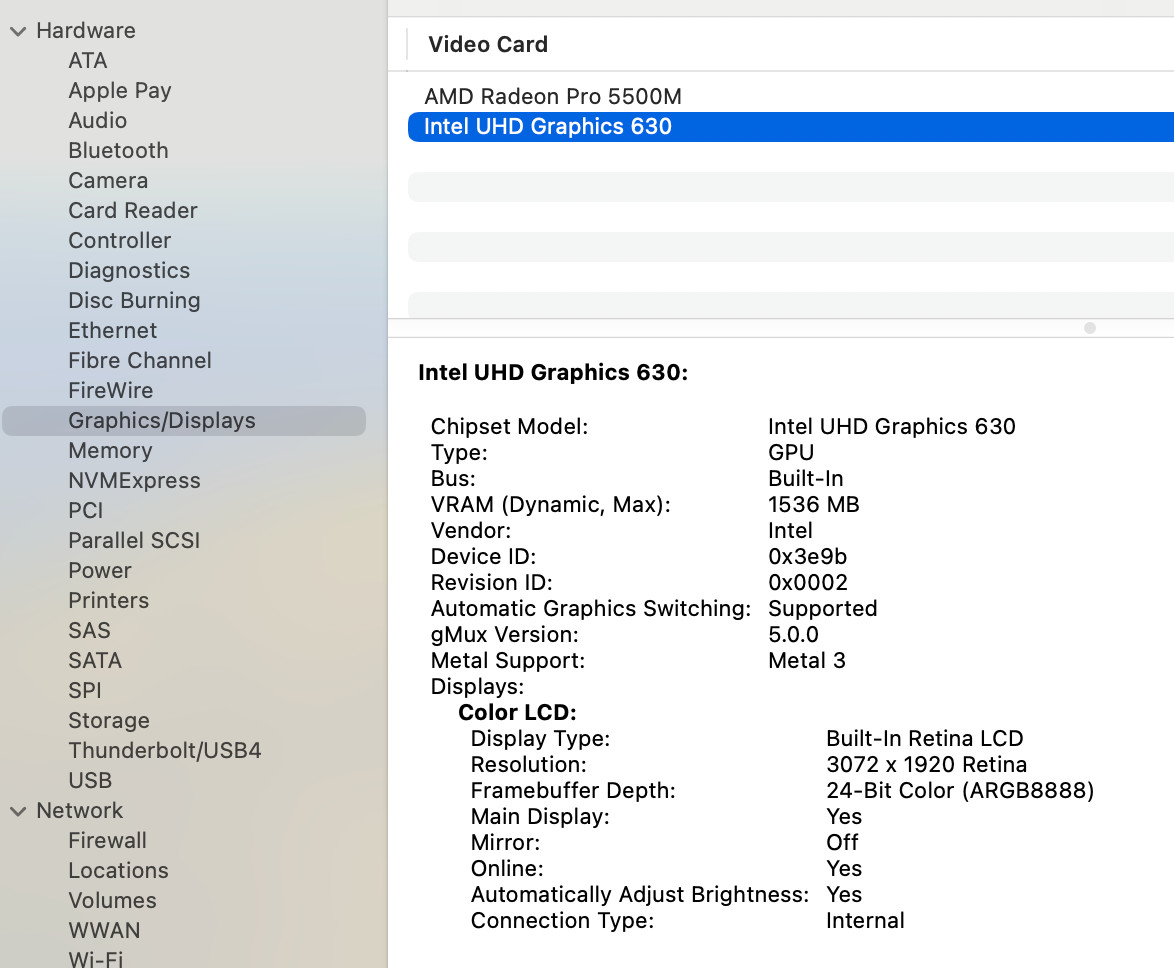This screenshot has height=968, width=1174.
Task: Open Card Reader information
Action: [133, 210]
